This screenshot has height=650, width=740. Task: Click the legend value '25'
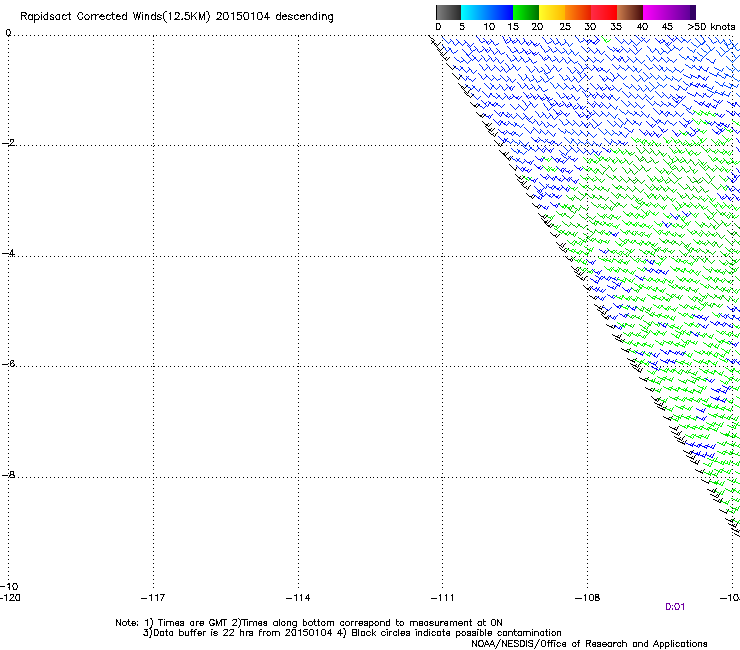pos(565,27)
